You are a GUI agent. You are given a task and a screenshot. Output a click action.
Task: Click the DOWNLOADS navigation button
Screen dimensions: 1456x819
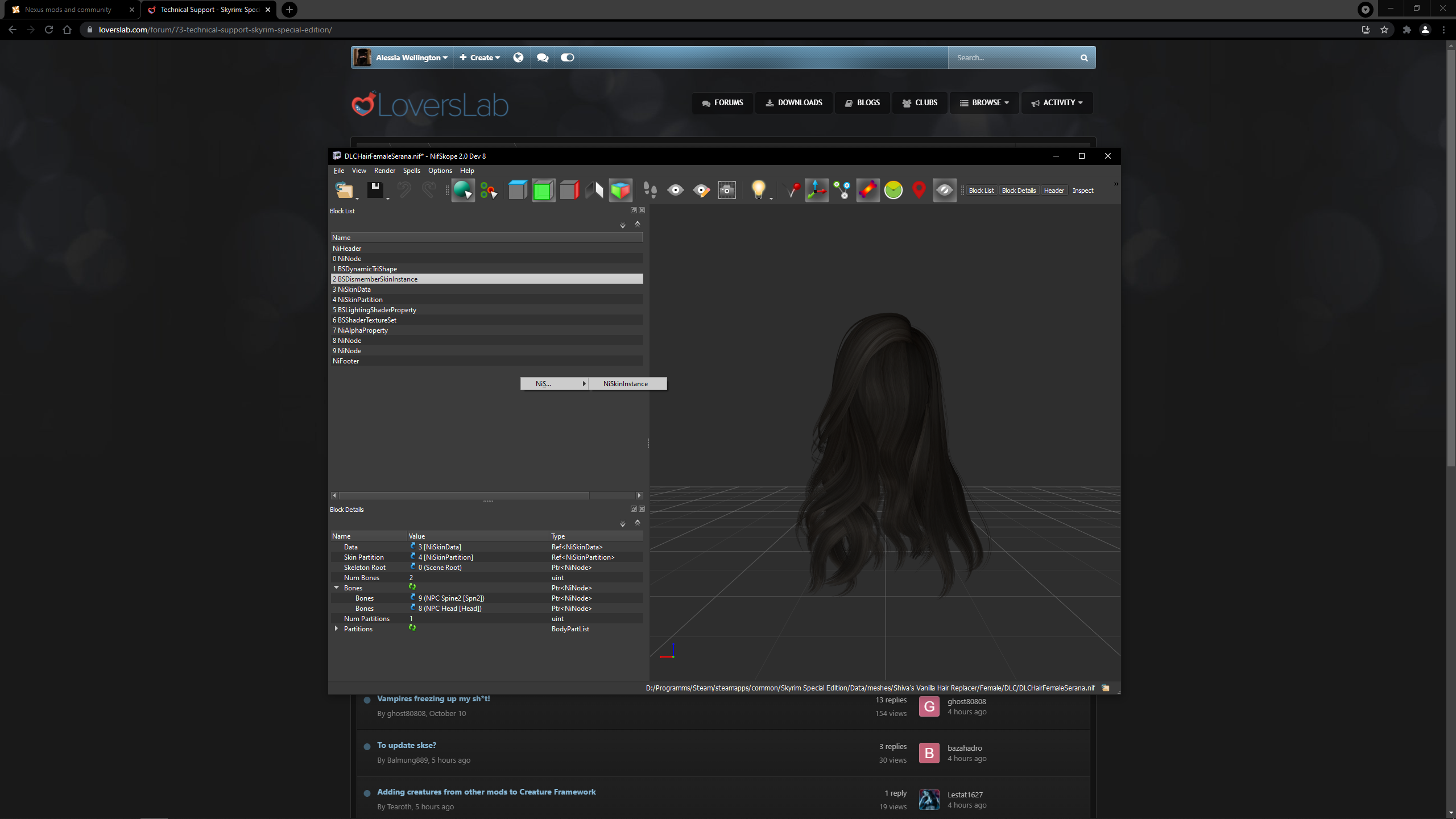794,103
